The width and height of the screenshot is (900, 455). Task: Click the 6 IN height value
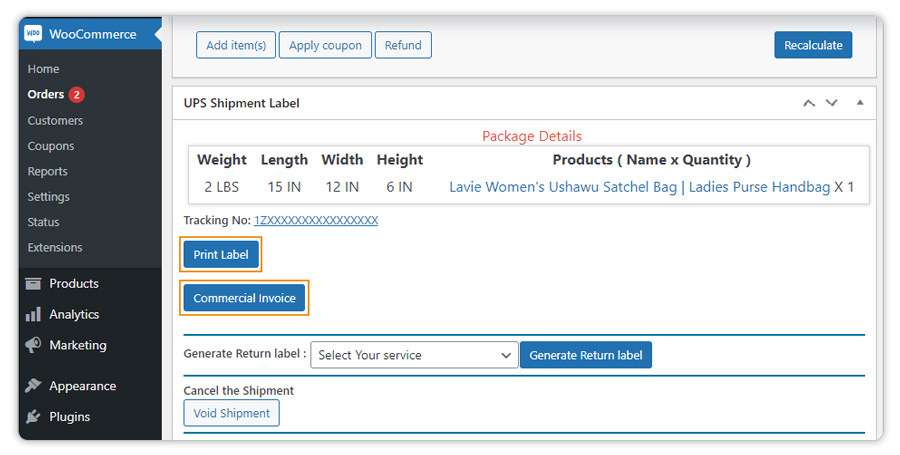(399, 187)
